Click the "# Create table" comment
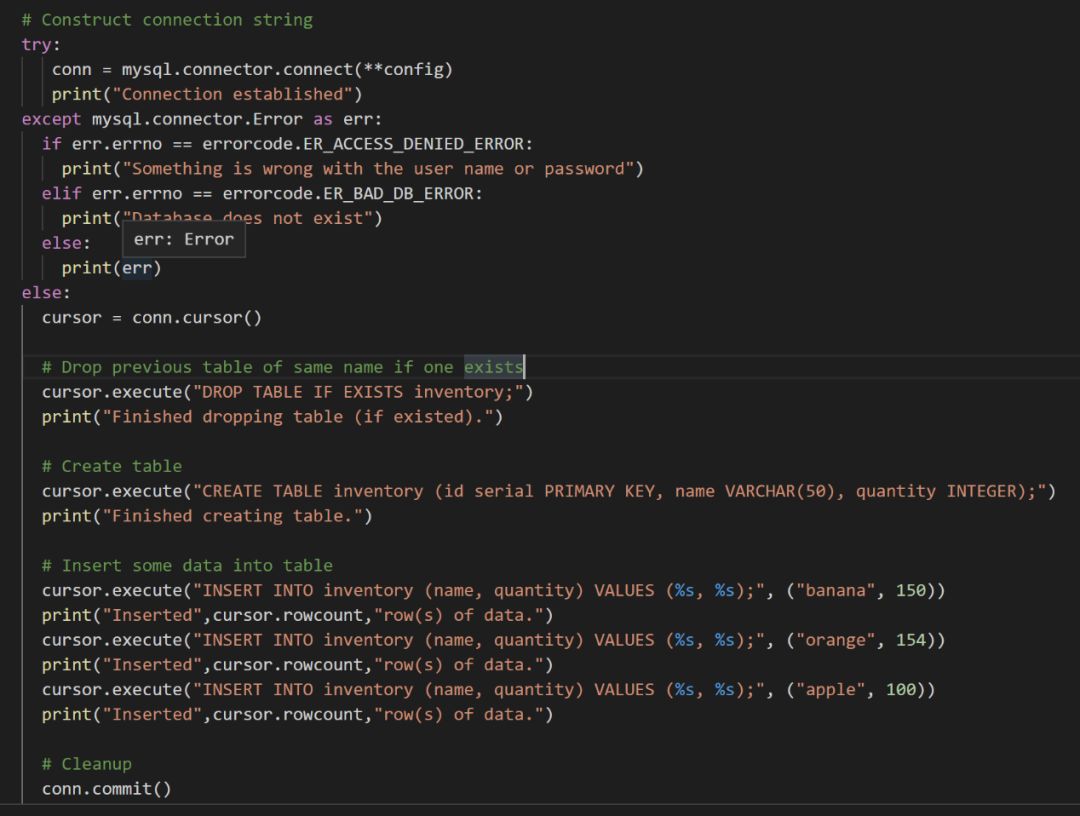 point(112,466)
